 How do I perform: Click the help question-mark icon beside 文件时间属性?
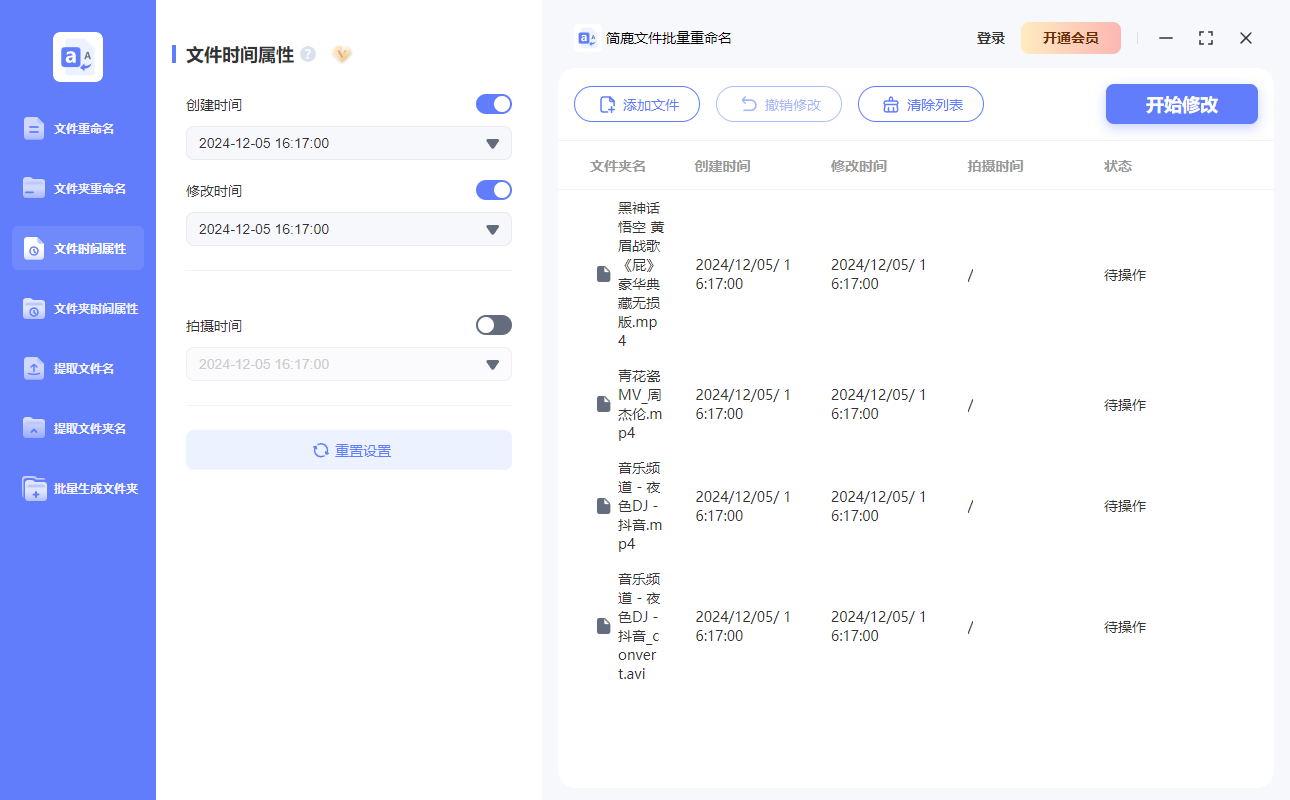coord(306,55)
